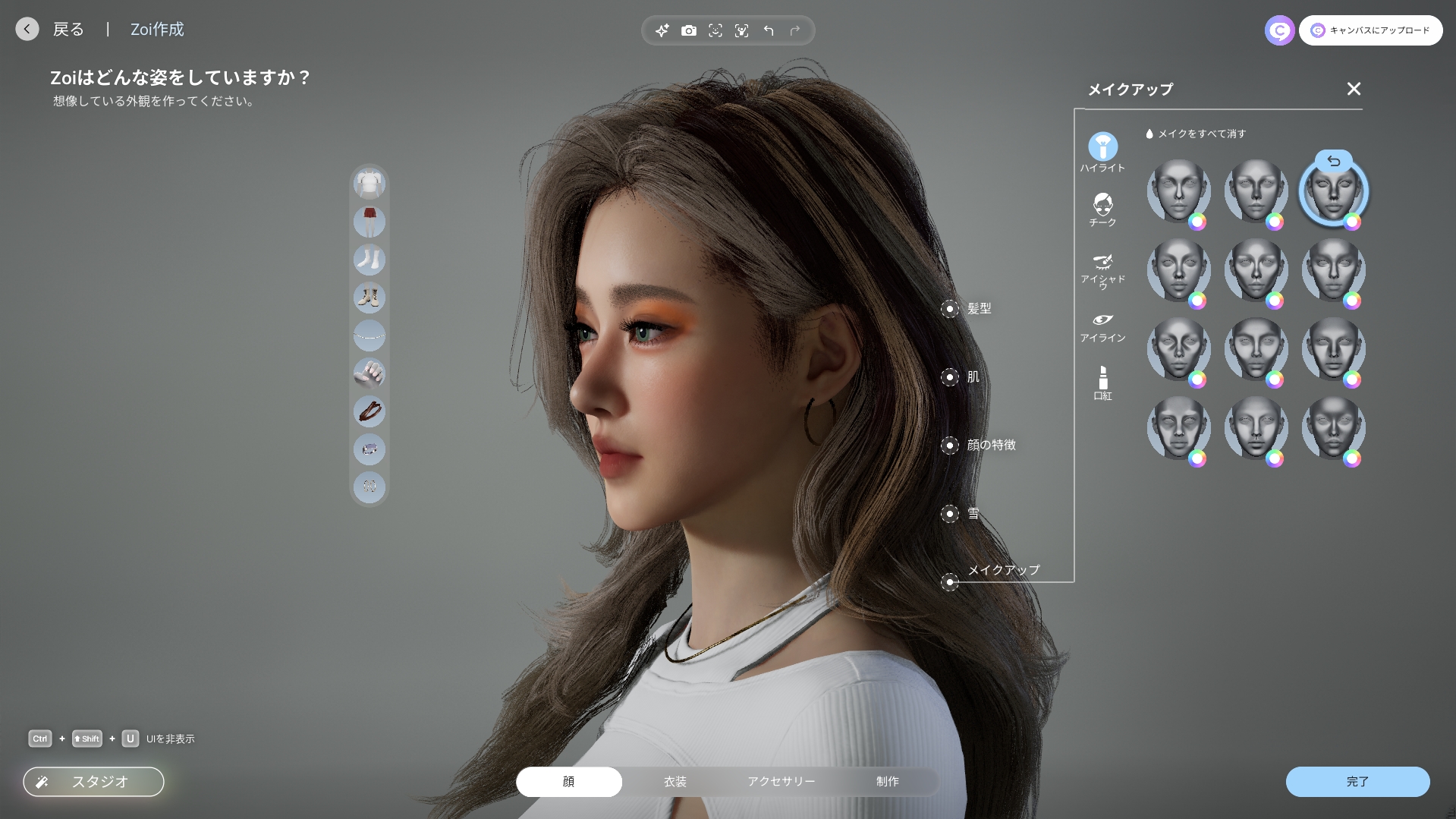The height and width of the screenshot is (819, 1456).
Task: Toggle the 髪型 hairstyle radio marker
Action: pos(950,309)
